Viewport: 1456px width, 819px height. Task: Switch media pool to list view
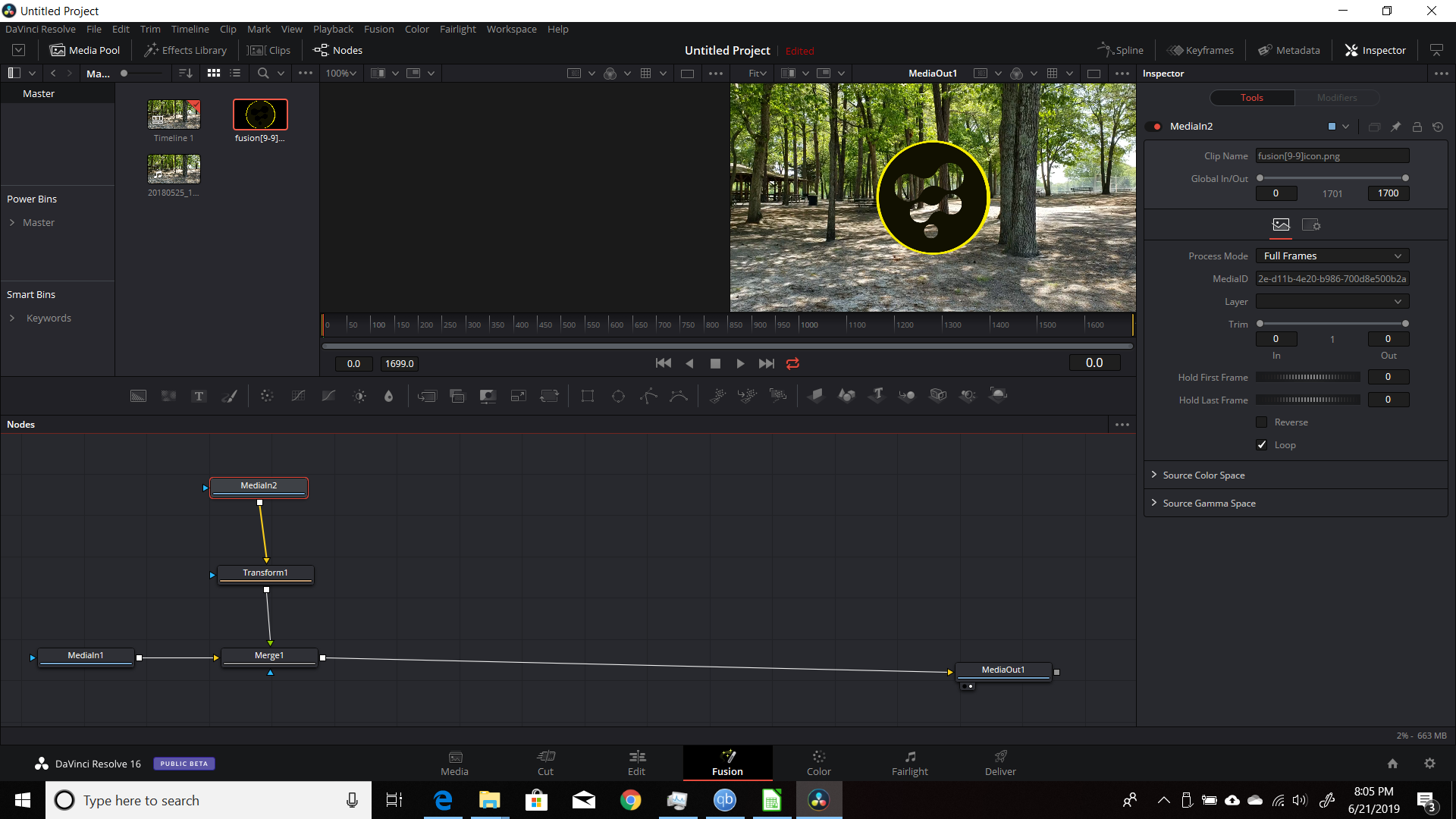click(236, 74)
